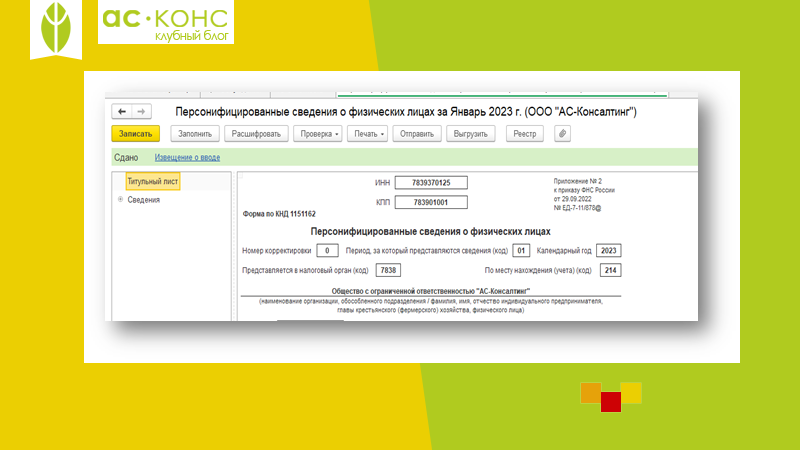Export the report with Выгрузить button
Screen dimensions: 800x450
pyautogui.click(x=470, y=134)
